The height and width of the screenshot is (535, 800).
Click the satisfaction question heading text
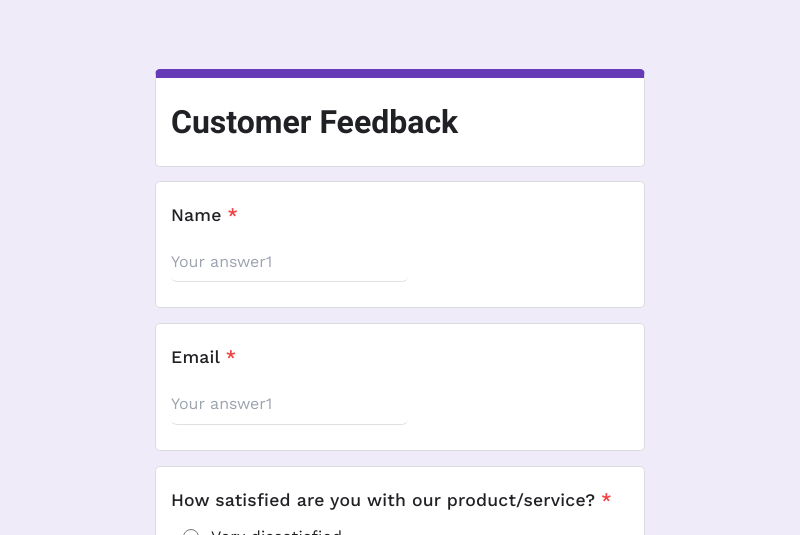point(383,500)
